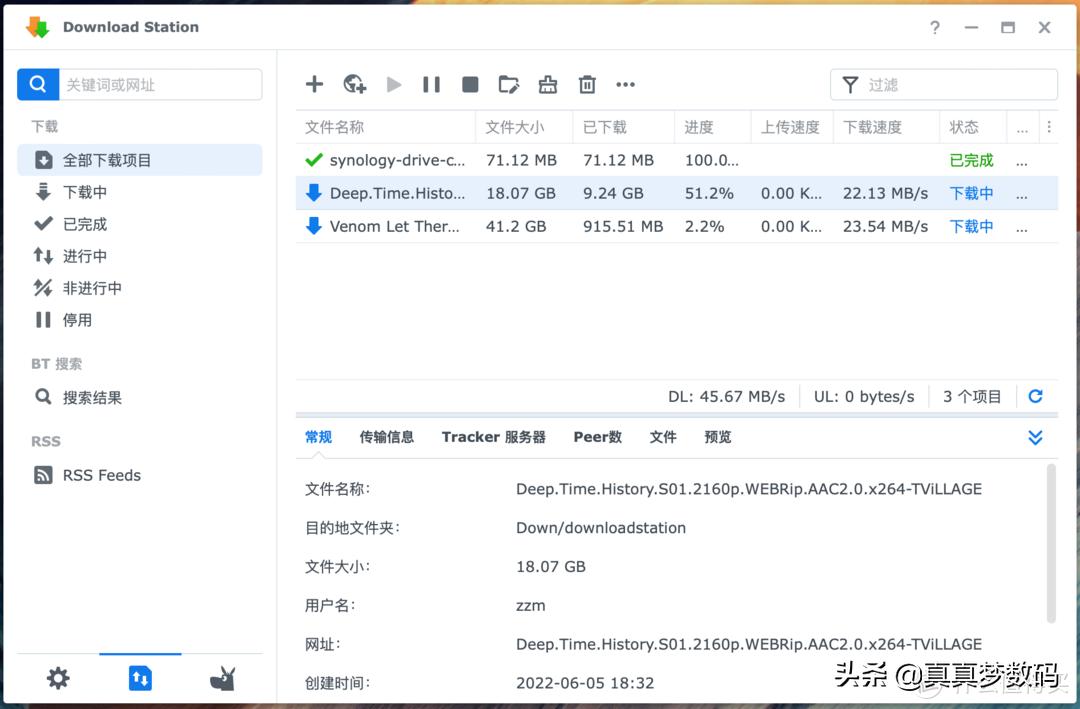This screenshot has width=1080, height=709.
Task: Refresh the download list
Action: [1035, 396]
